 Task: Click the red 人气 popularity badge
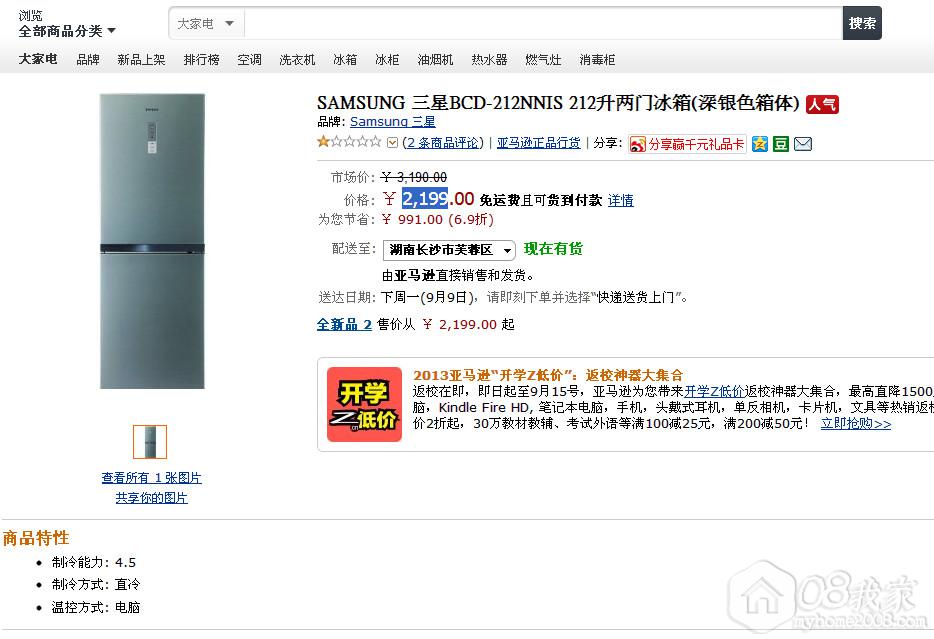pyautogui.click(x=822, y=104)
